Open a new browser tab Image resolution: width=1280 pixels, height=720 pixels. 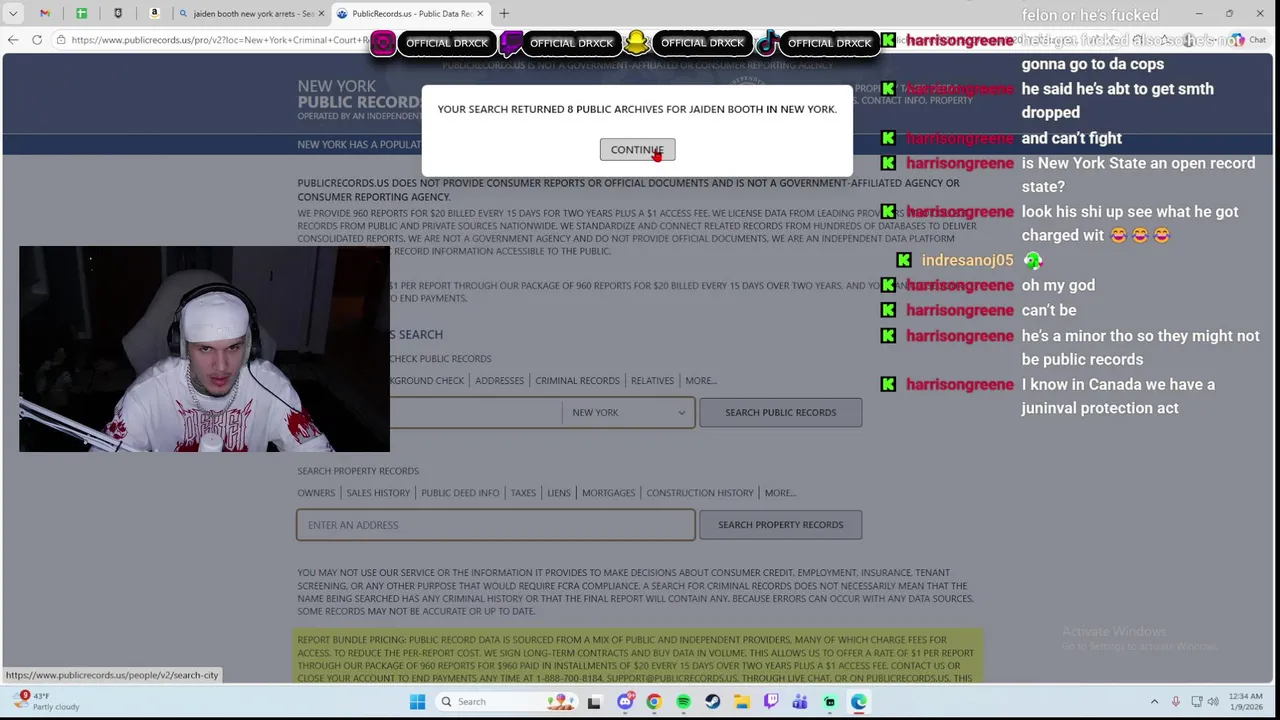pos(504,13)
